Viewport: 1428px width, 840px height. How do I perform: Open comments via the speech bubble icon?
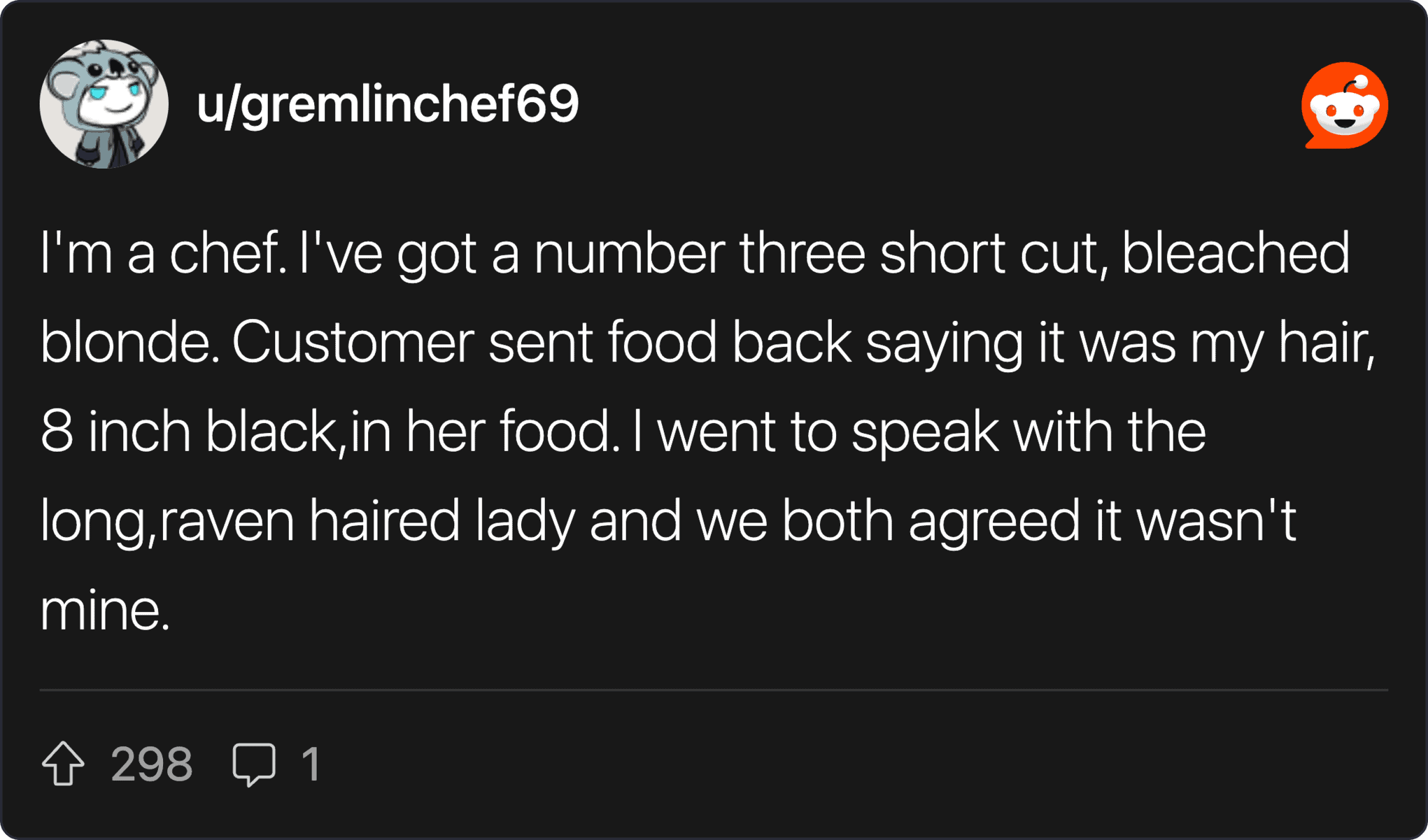[x=254, y=763]
